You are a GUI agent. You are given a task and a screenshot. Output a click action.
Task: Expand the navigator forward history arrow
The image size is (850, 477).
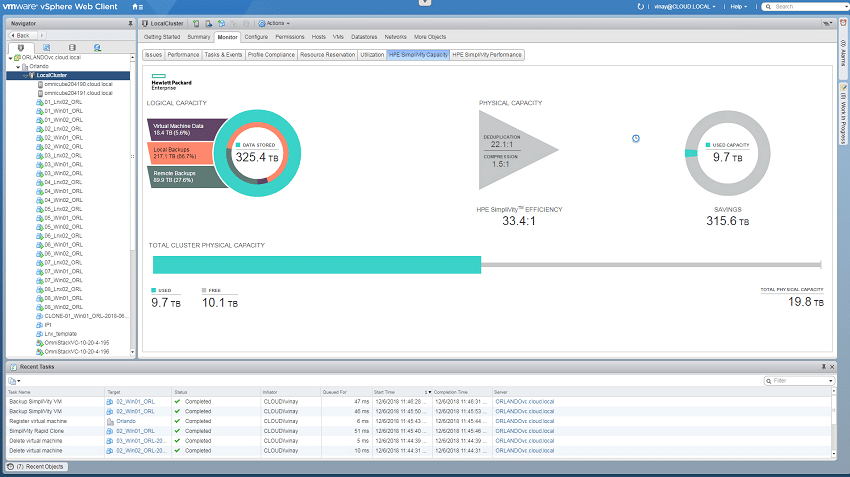[x=41, y=35]
